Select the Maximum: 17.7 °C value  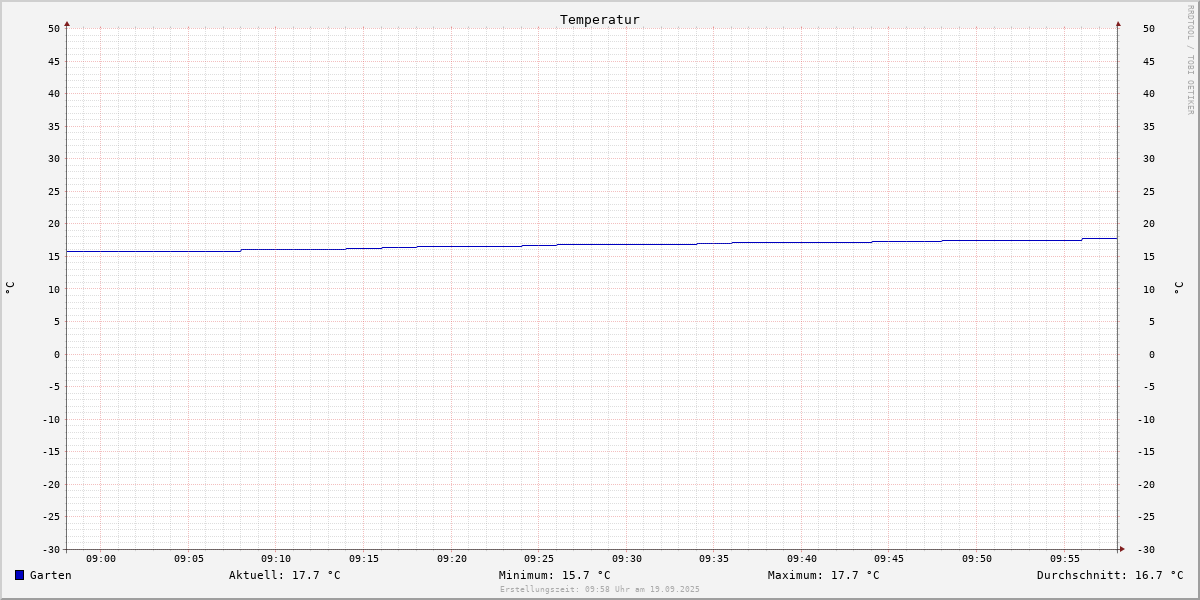point(824,575)
